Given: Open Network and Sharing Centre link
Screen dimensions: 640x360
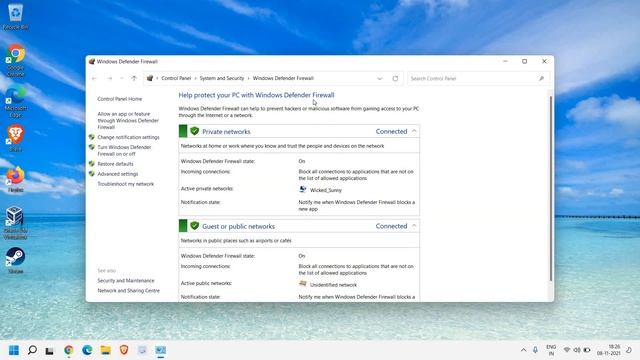Looking at the screenshot, I should pyautogui.click(x=128, y=291).
